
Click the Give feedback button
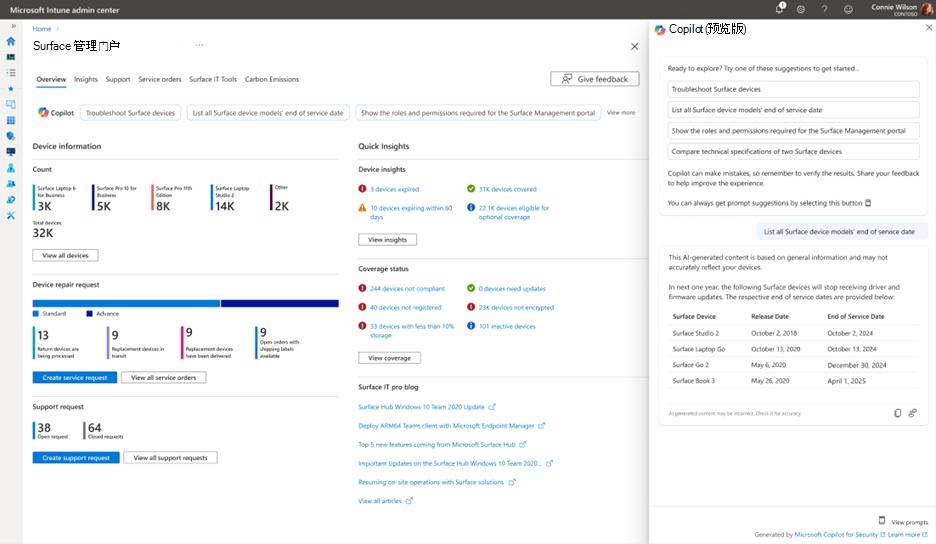pyautogui.click(x=595, y=79)
